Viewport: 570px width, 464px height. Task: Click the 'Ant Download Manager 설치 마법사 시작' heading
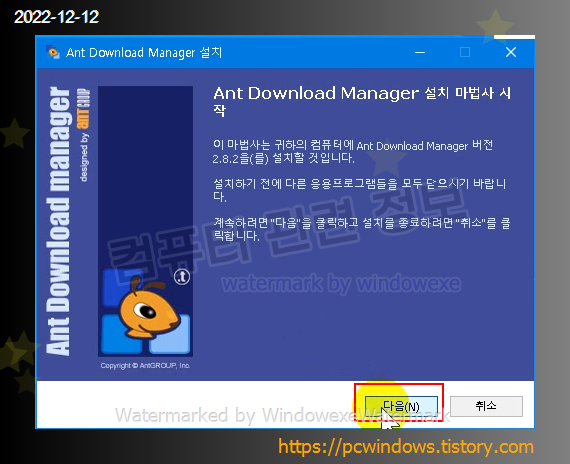tap(362, 101)
